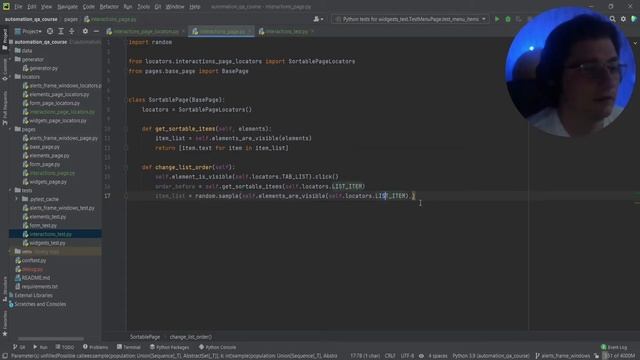The width and height of the screenshot is (640, 360).
Task: Open the File menu
Action: coord(18,7)
